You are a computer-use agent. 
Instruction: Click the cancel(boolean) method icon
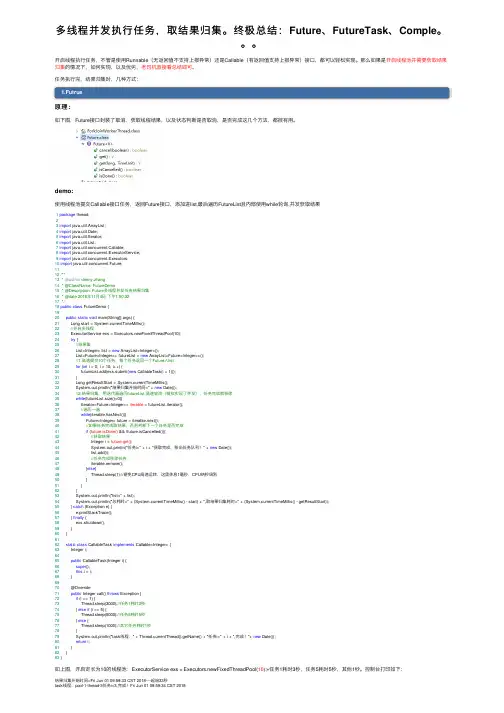pyautogui.click(x=96, y=150)
